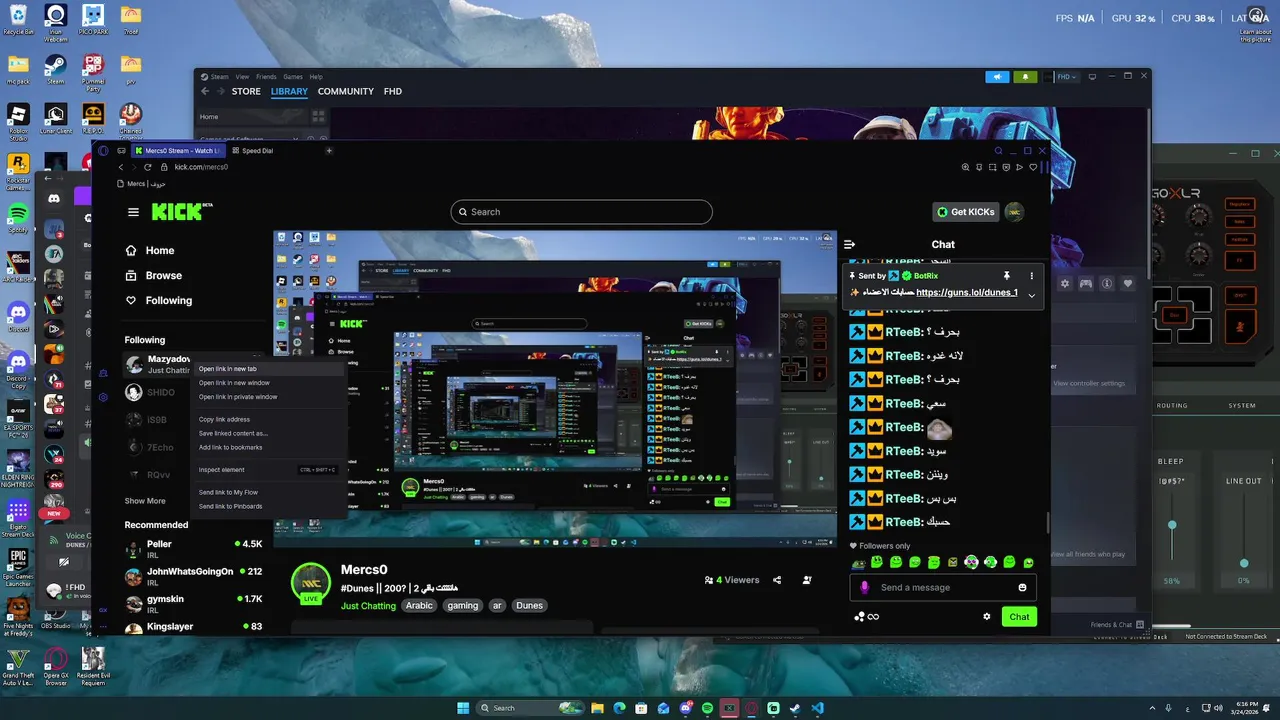Open the guns.lol/dunes_1 link
1280x720 pixels.
(x=967, y=292)
